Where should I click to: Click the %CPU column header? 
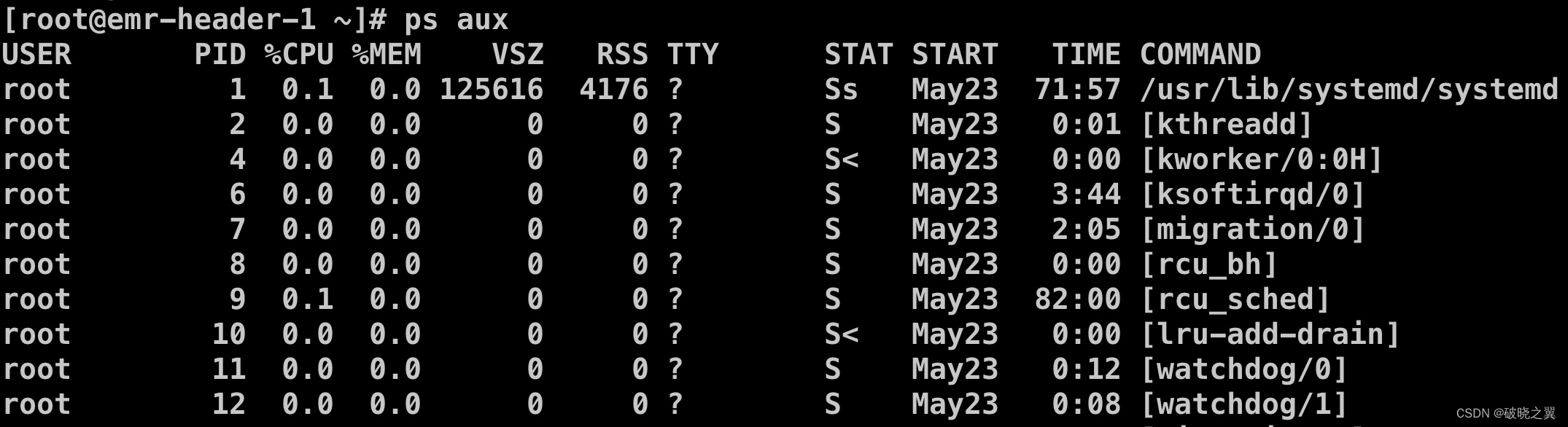tap(298, 55)
